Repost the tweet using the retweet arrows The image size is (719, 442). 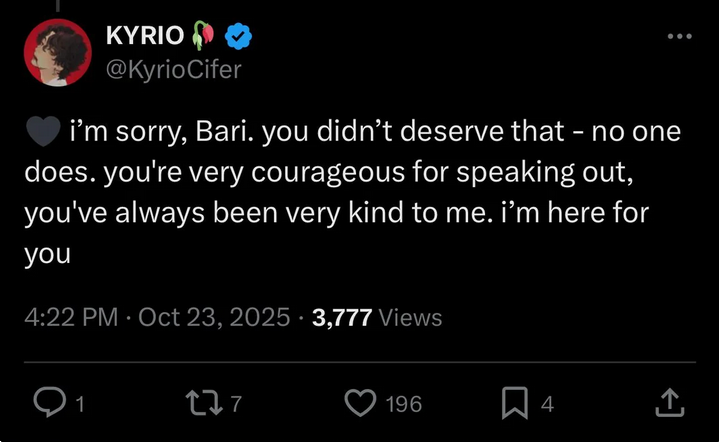[x=204, y=403]
